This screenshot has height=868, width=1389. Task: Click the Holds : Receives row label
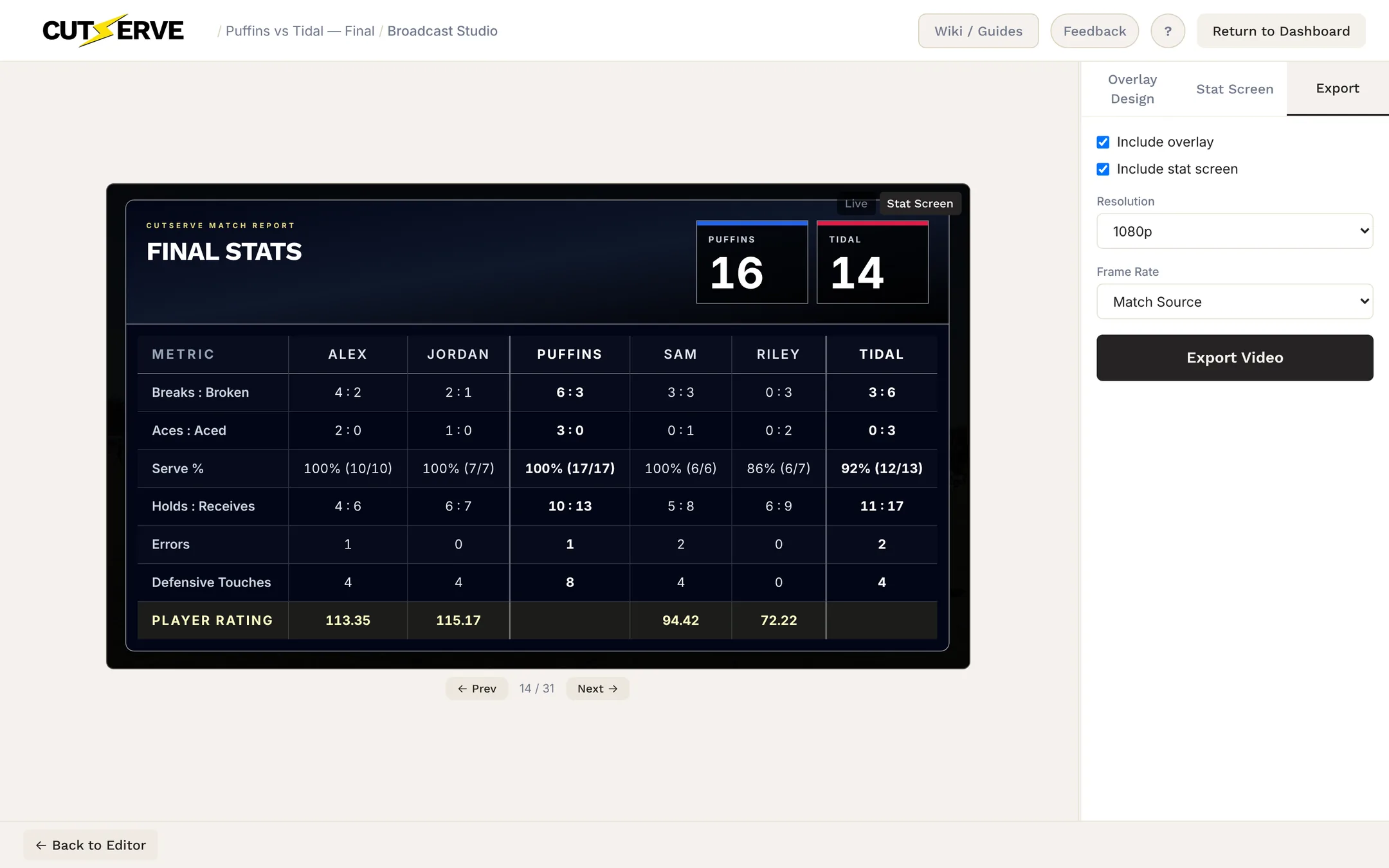tap(203, 506)
